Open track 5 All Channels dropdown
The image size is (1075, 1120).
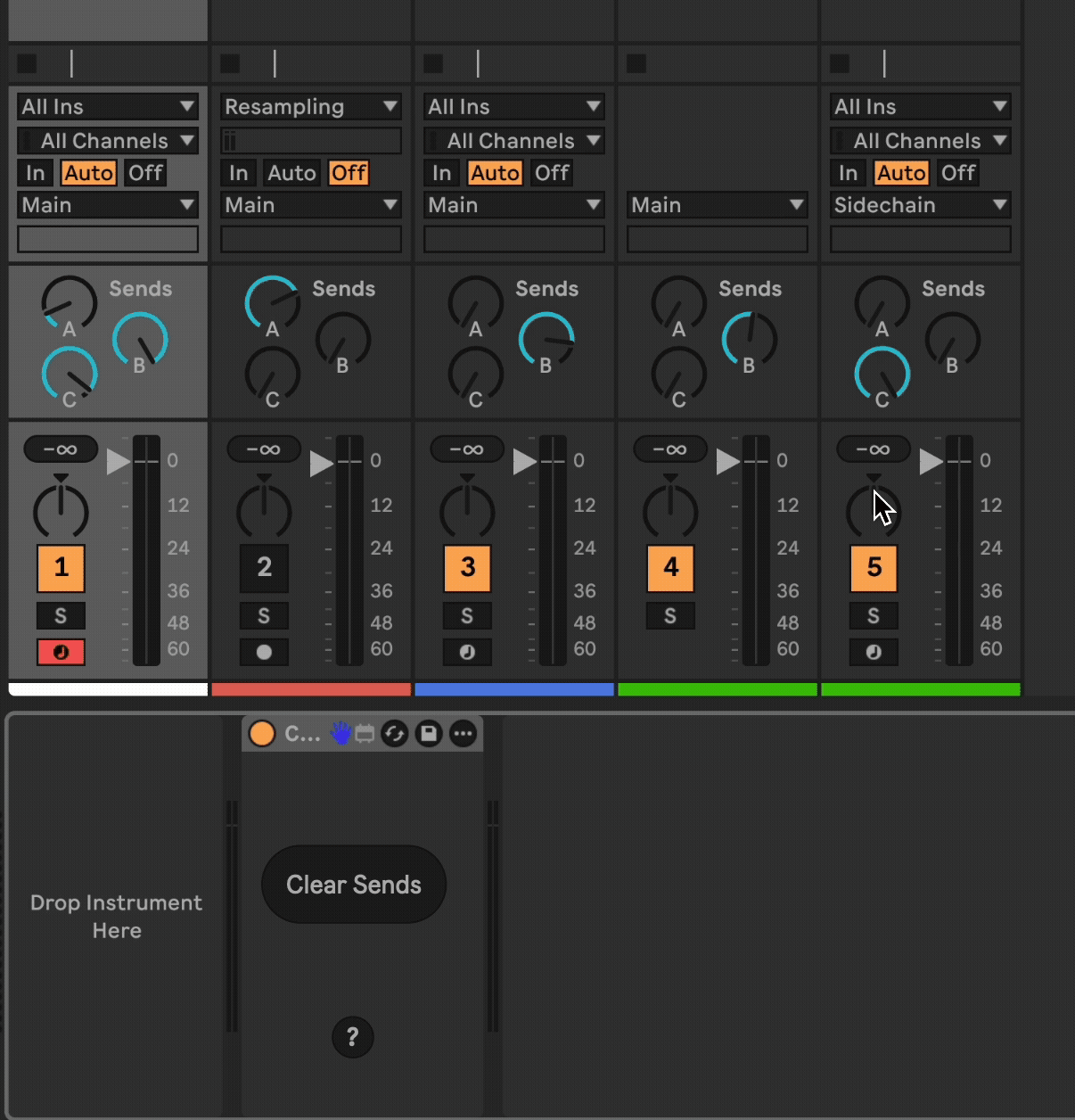click(x=921, y=141)
